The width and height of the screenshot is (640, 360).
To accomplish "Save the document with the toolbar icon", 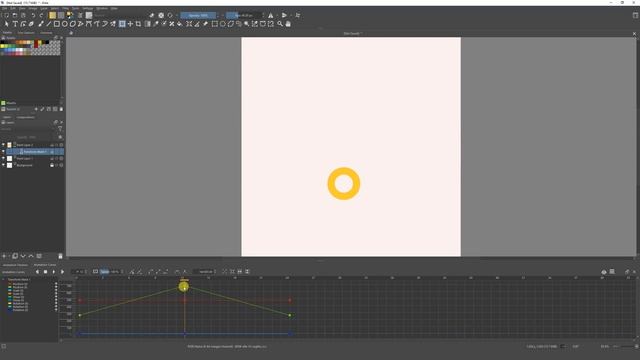I will click(x=23, y=15).
